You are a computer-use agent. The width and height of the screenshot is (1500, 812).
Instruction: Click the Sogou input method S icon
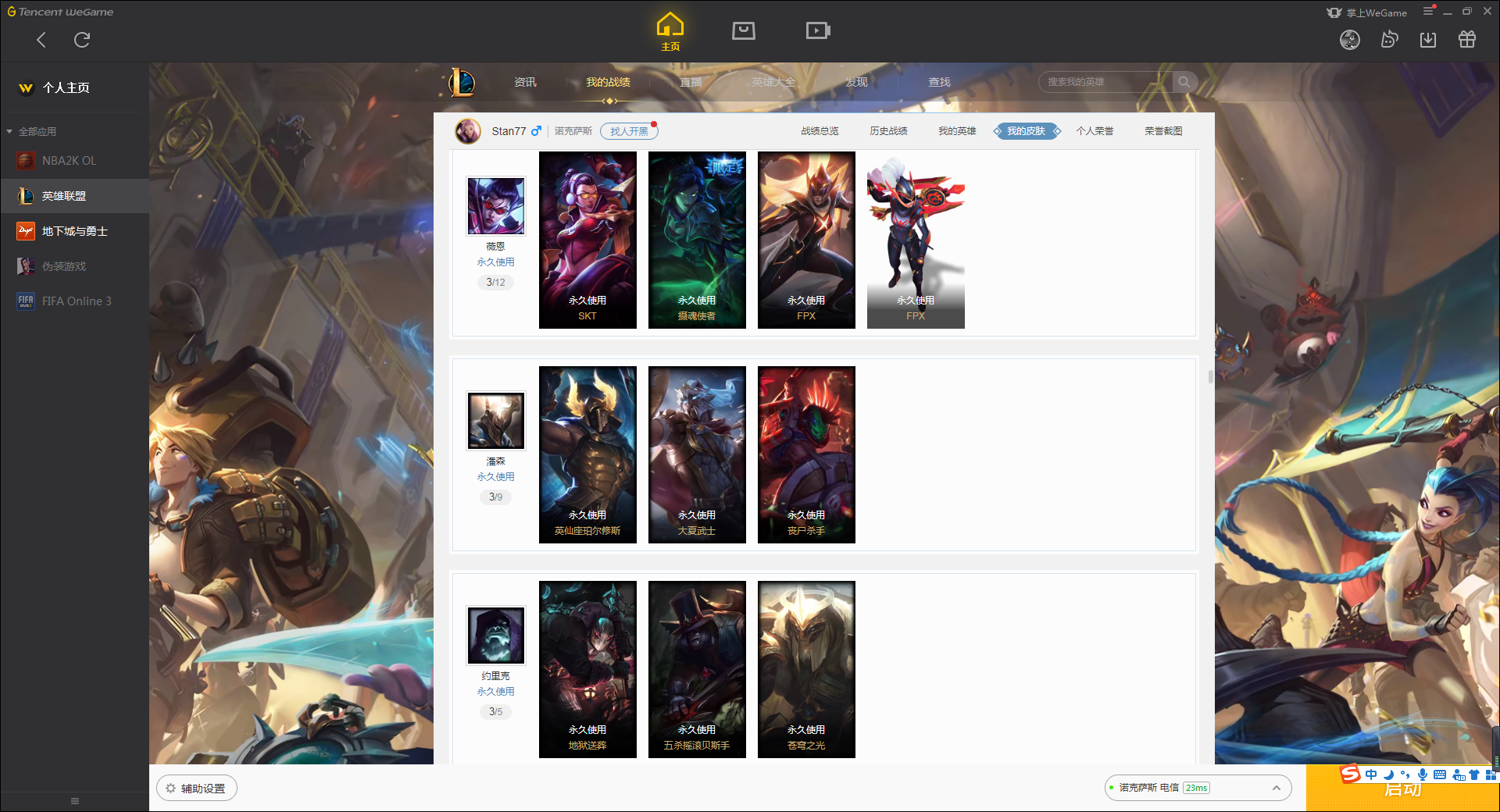point(1351,774)
